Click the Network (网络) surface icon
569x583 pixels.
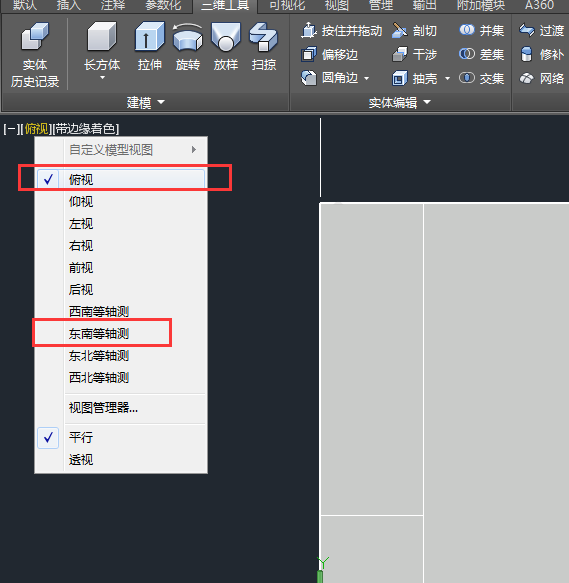[527, 78]
